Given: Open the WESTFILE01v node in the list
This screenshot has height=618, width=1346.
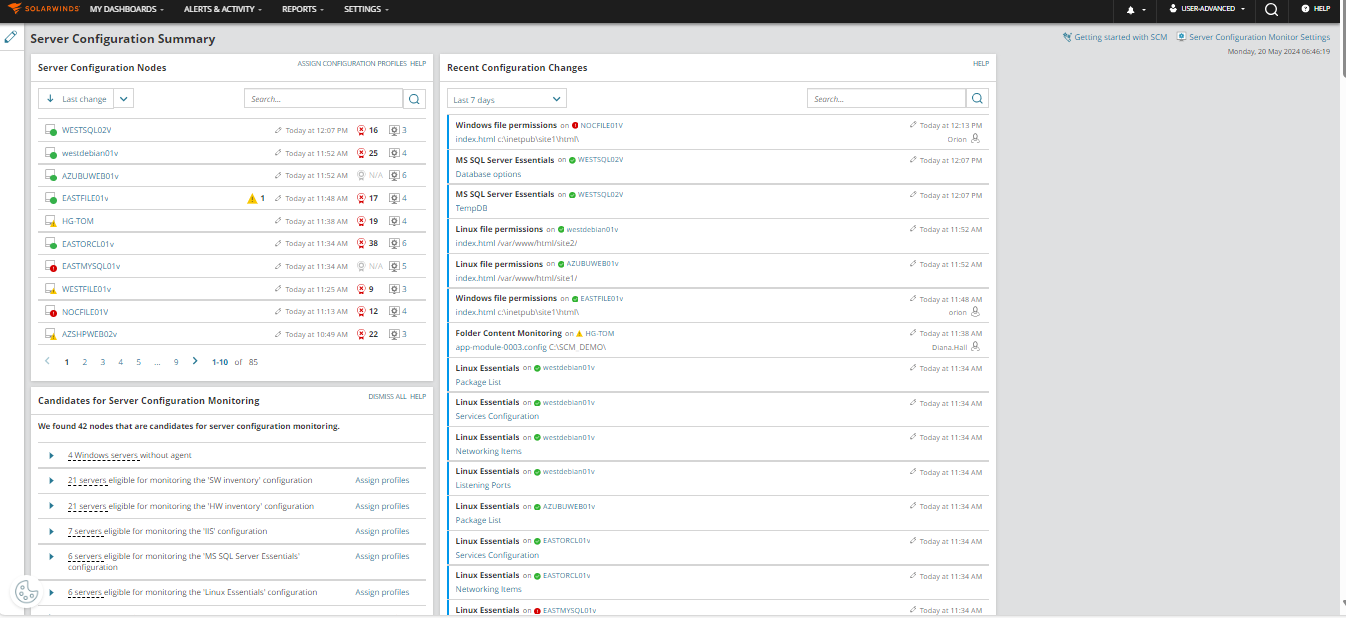Looking at the screenshot, I should [x=86, y=289].
